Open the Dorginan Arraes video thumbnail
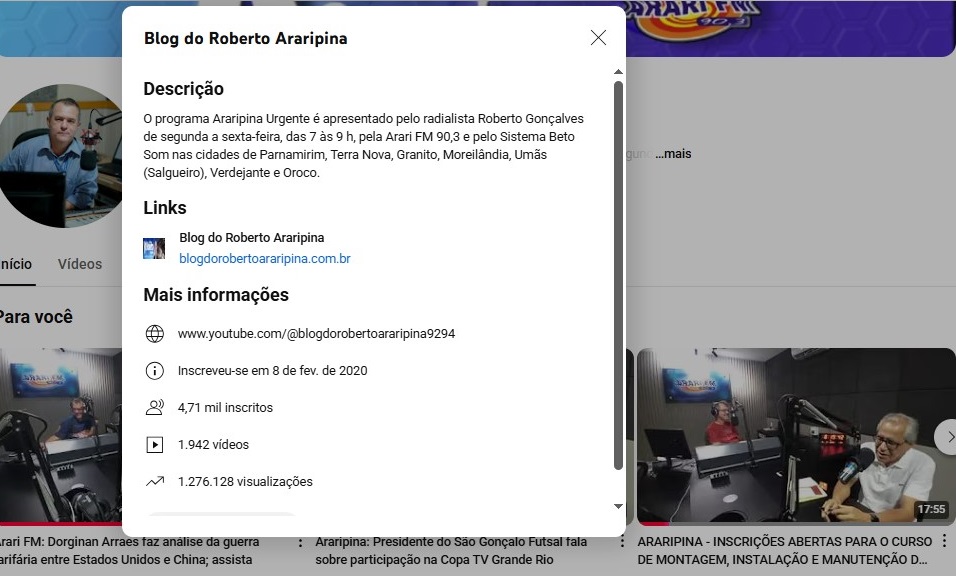This screenshot has height=576, width=956. point(61,436)
